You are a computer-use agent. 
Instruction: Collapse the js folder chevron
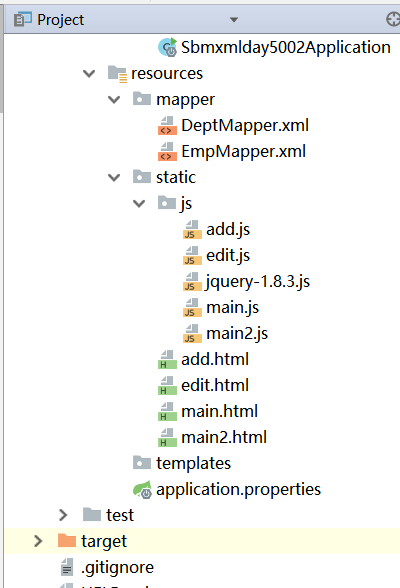point(139,203)
